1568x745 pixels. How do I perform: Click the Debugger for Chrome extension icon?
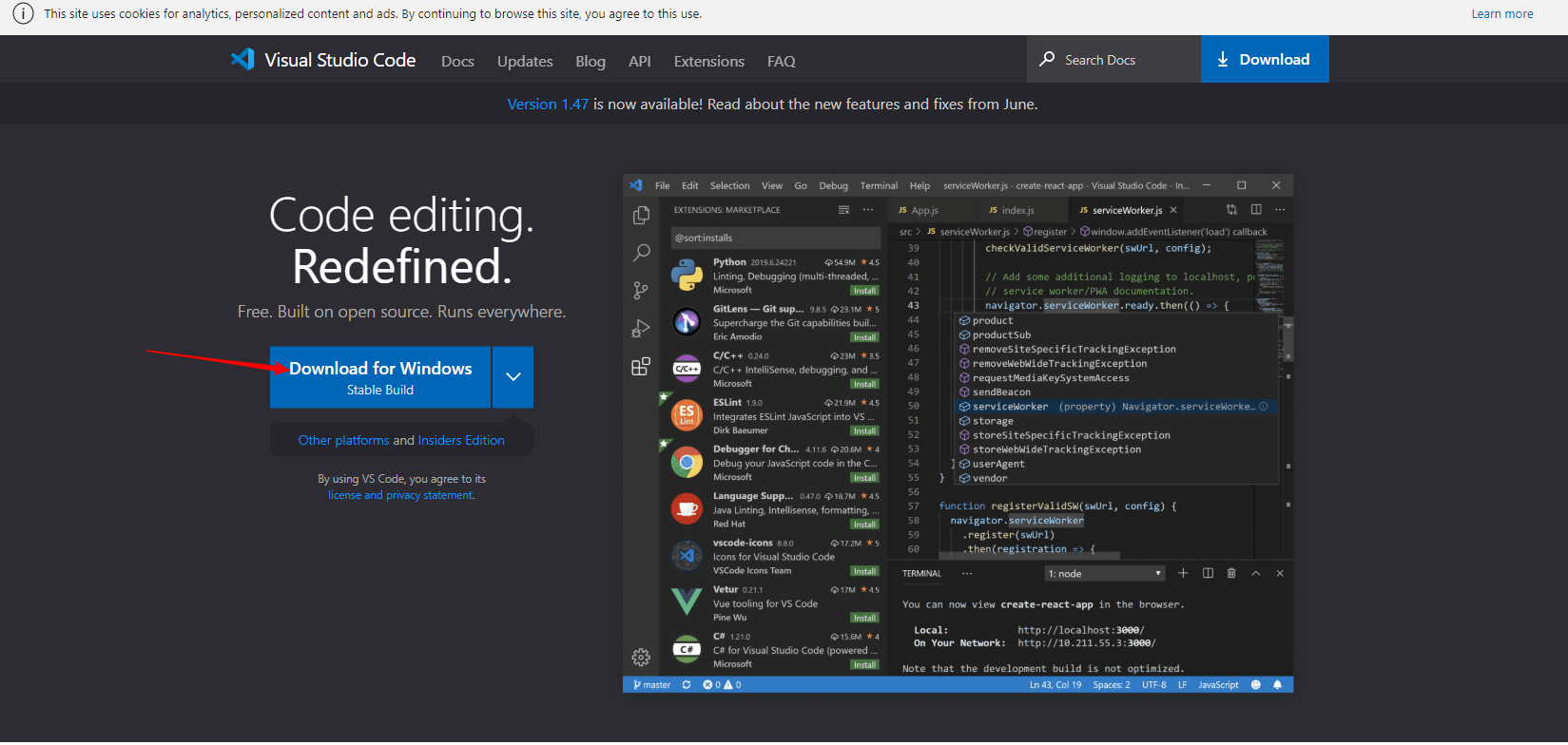pyautogui.click(x=687, y=463)
